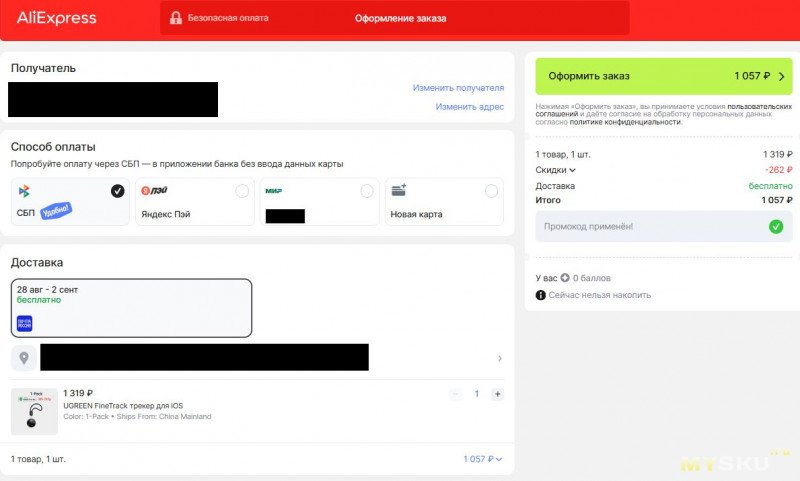Click the '-262 ₽' discount amount
Screen dimensions: 800x481
[779, 170]
